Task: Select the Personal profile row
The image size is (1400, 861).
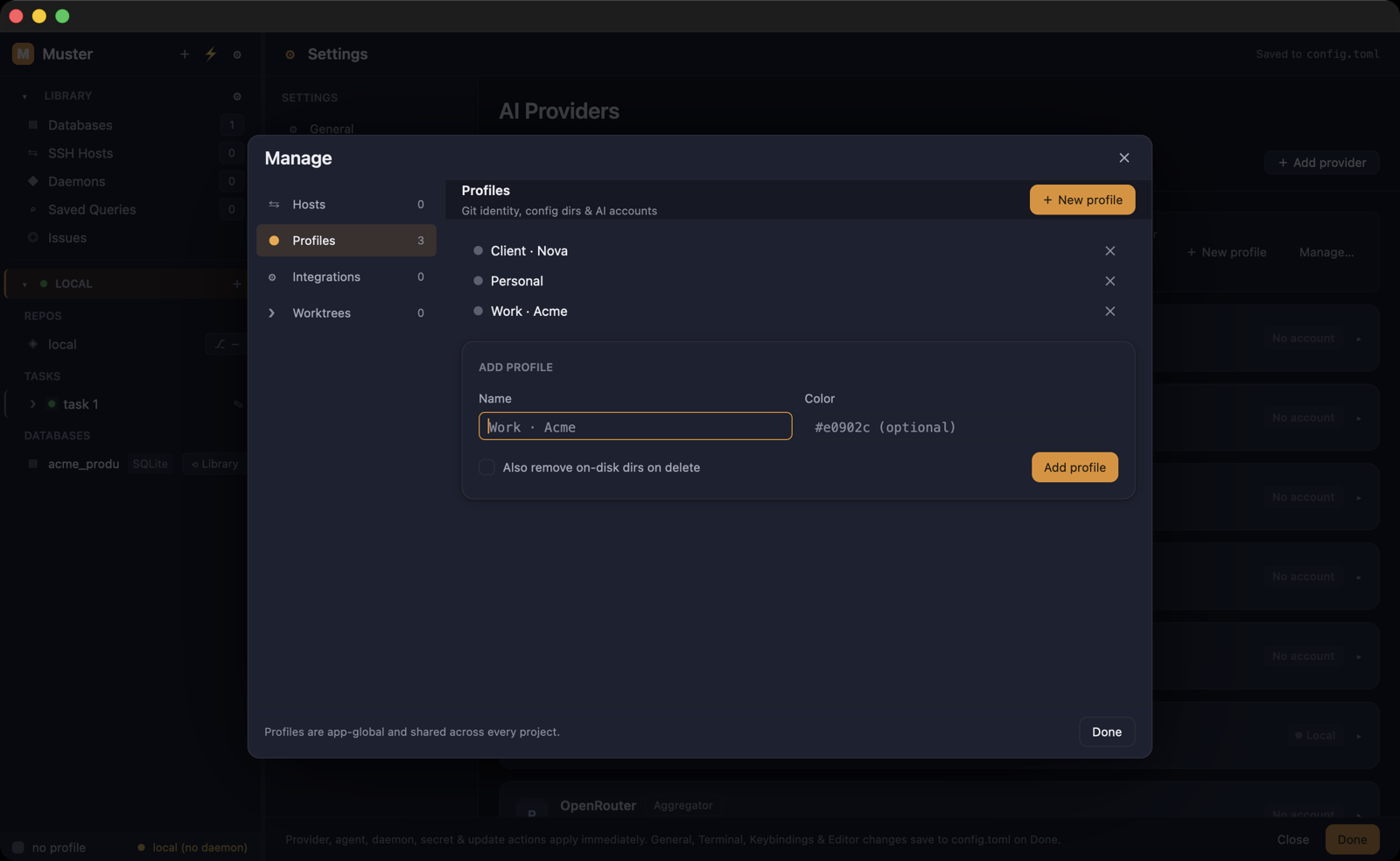Action: 798,281
